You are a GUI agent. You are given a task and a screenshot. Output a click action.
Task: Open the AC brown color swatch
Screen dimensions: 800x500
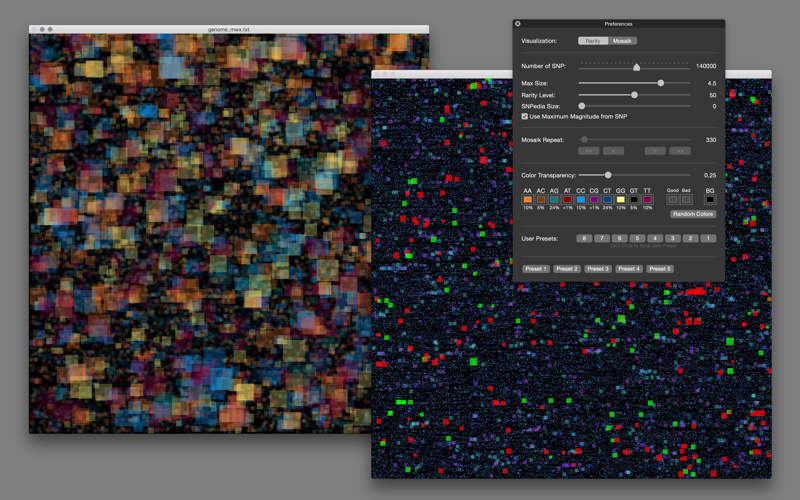[x=541, y=199]
